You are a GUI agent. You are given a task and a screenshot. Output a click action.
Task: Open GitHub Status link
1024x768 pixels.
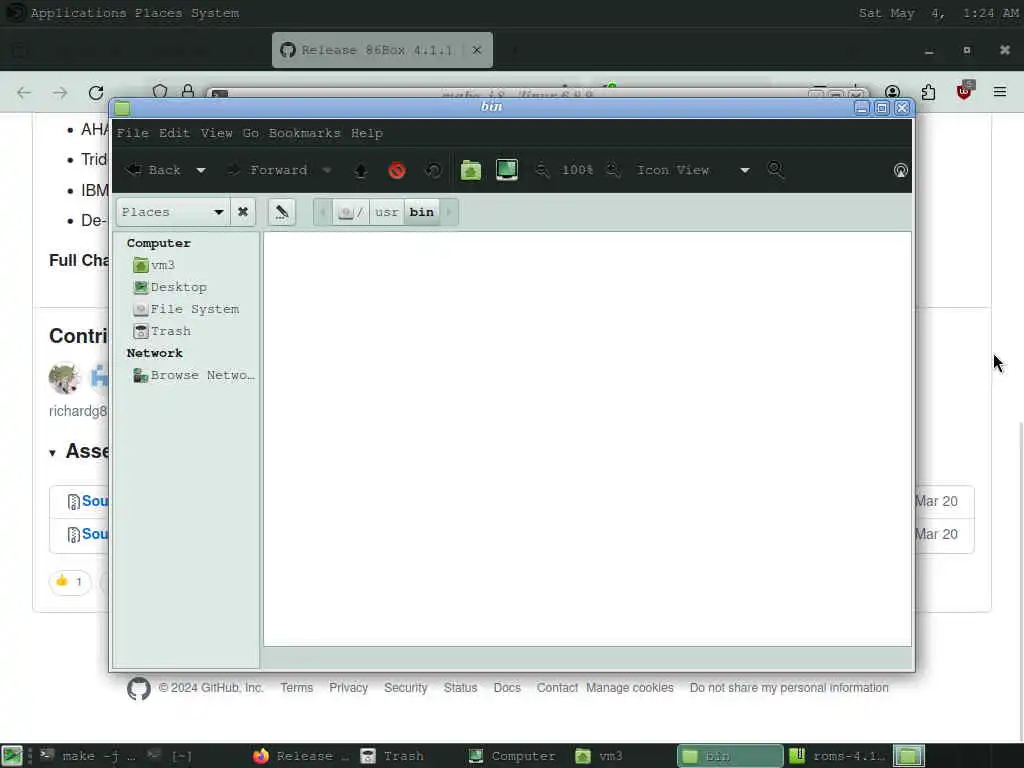click(460, 688)
